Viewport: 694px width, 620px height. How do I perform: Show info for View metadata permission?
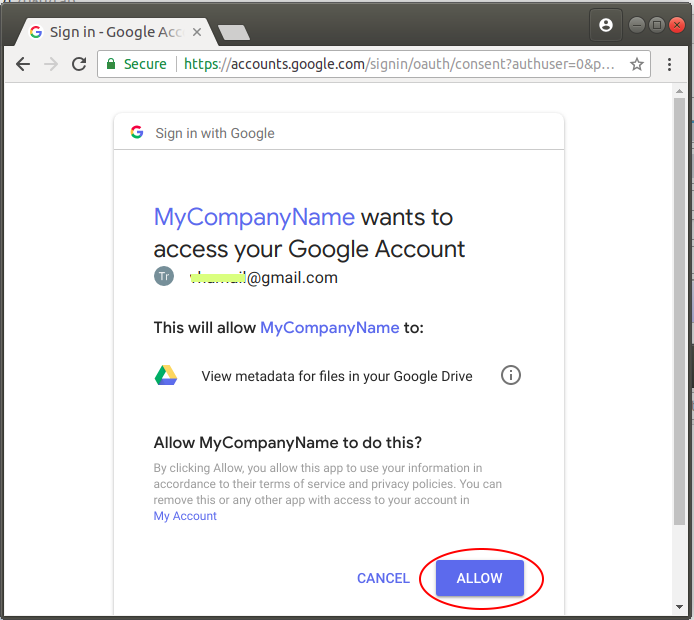click(x=511, y=375)
